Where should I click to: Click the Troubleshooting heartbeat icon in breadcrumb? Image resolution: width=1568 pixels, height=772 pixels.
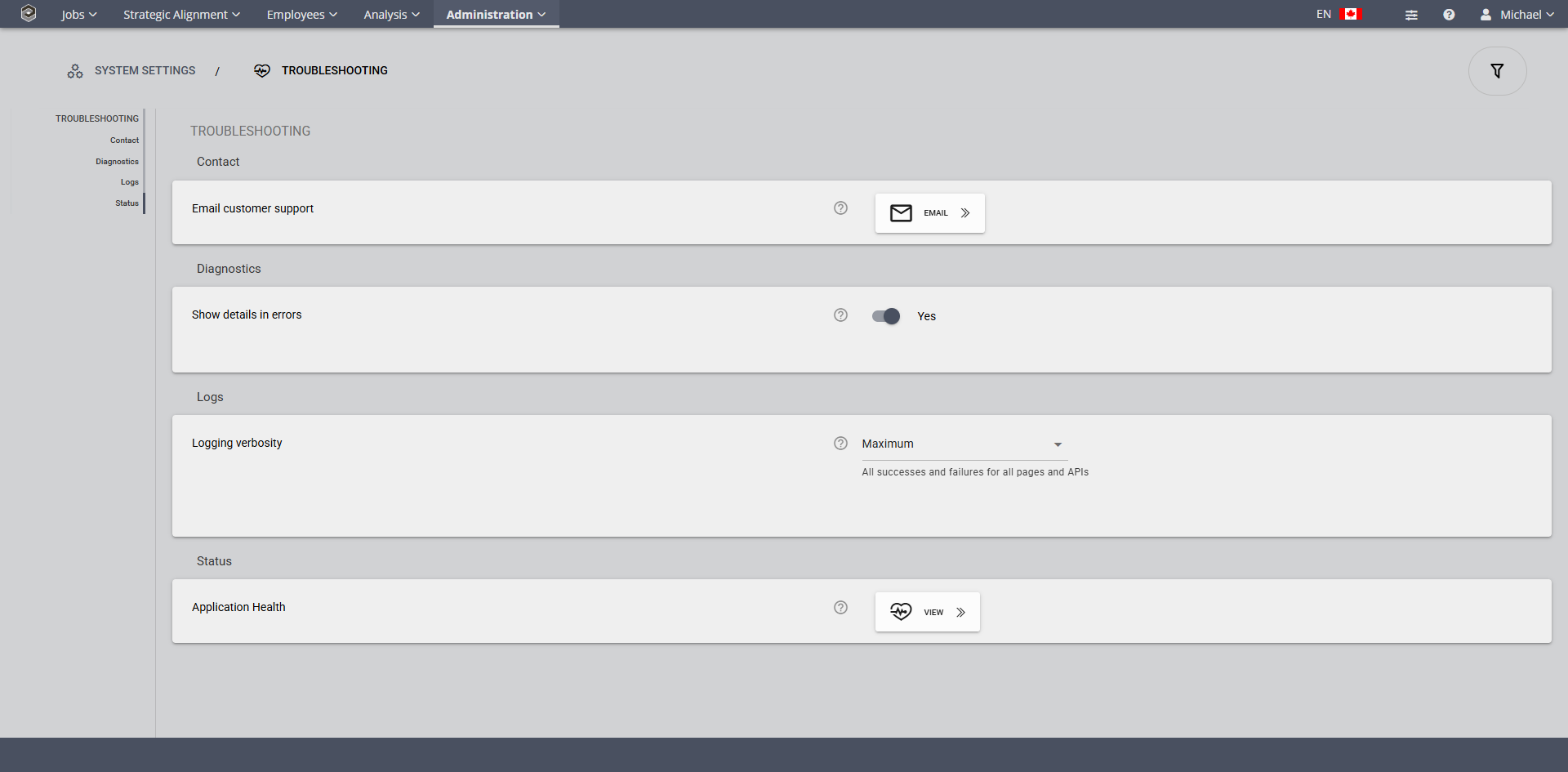262,70
